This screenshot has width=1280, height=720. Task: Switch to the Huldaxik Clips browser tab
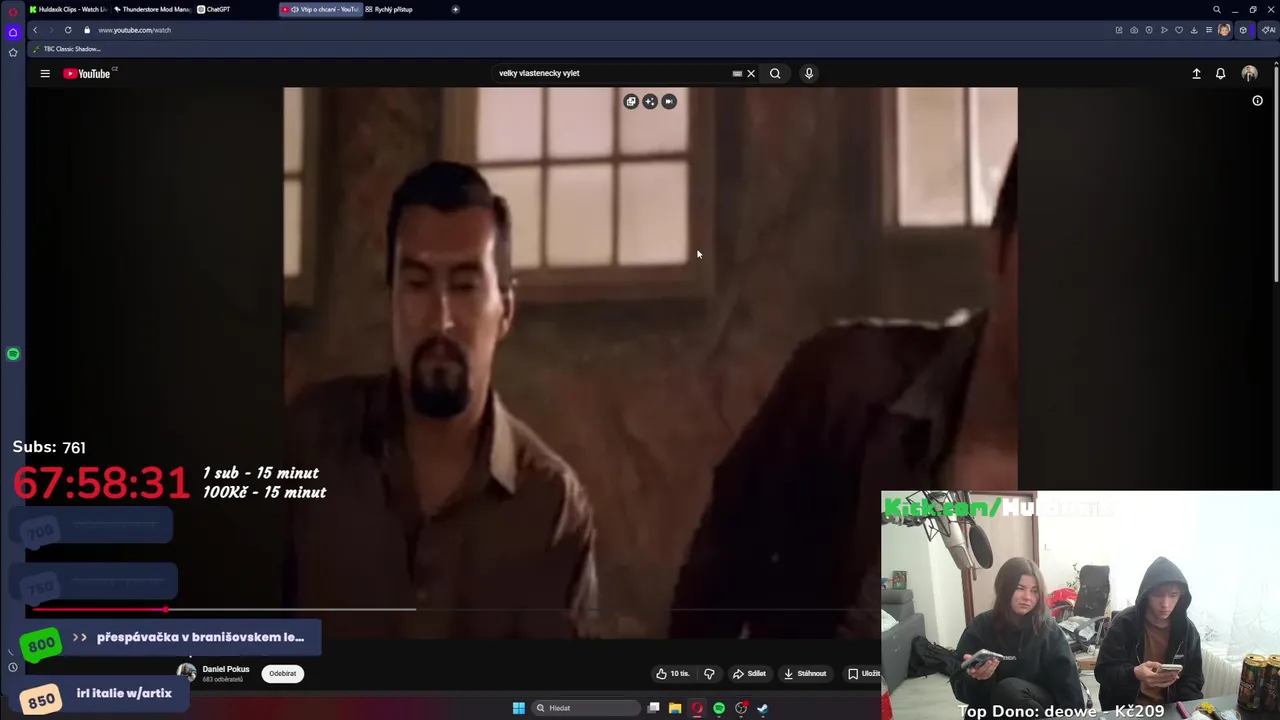tap(68, 9)
